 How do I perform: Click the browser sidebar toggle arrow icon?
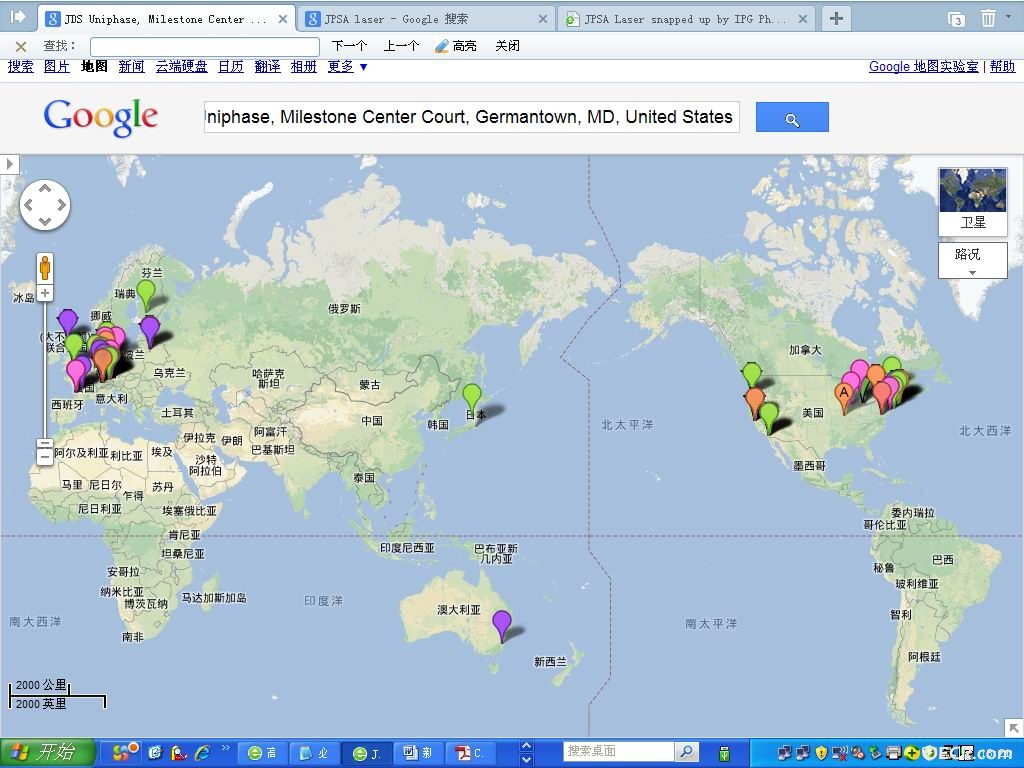pos(18,17)
